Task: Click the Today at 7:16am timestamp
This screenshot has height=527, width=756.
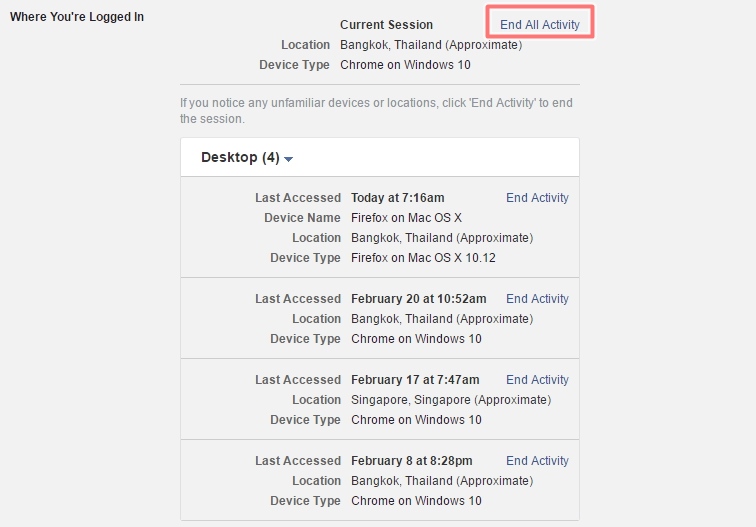Action: 397,198
